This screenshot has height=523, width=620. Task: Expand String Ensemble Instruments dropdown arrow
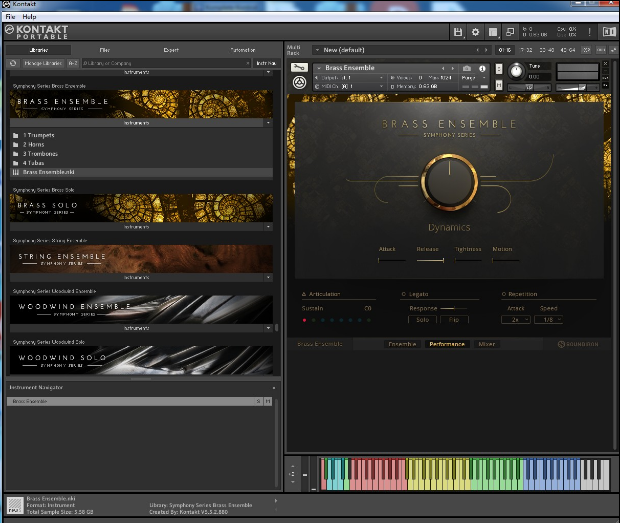click(x=268, y=278)
